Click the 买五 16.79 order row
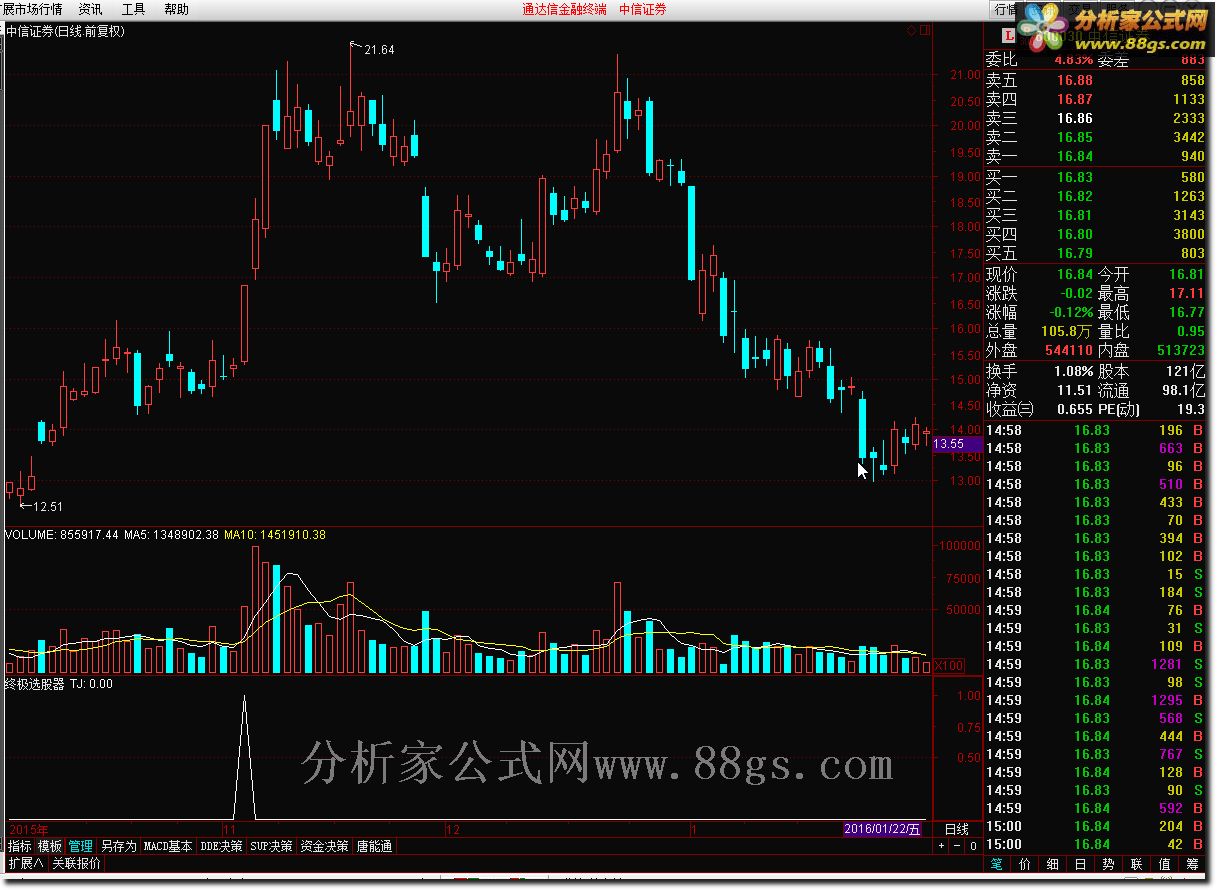Image resolution: width=1217 pixels, height=890 pixels. (x=1096, y=253)
